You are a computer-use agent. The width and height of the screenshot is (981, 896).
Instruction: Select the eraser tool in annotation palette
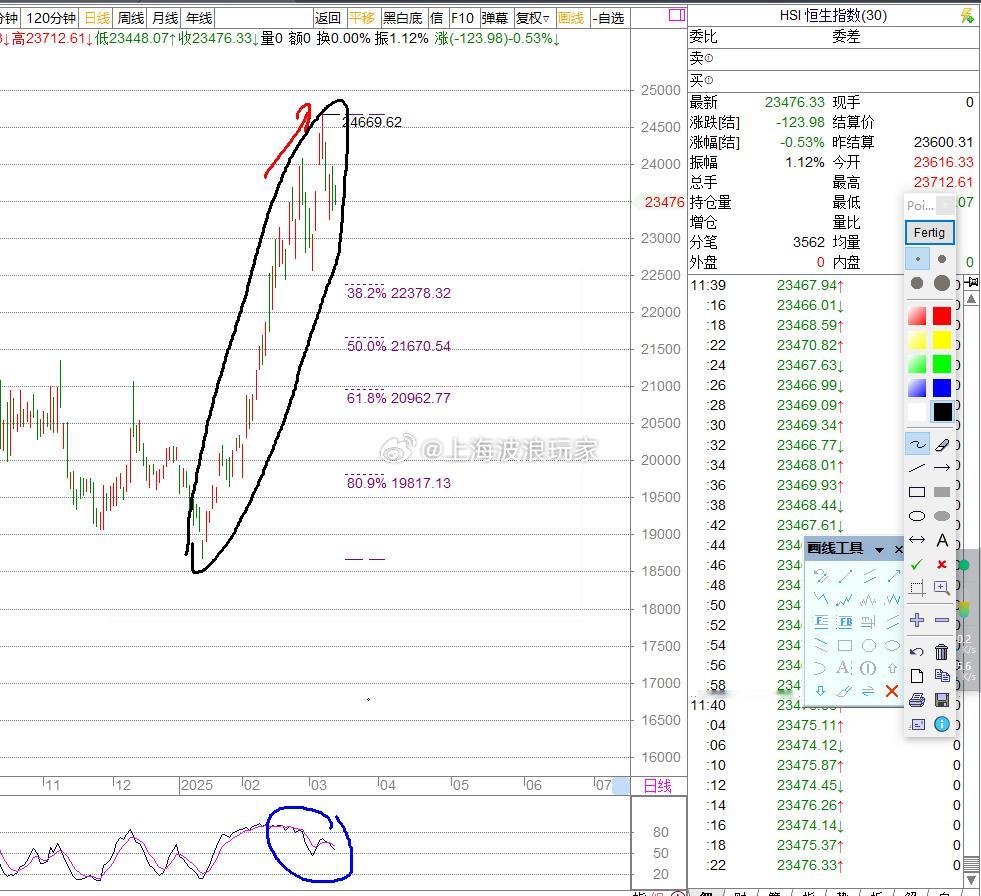942,444
